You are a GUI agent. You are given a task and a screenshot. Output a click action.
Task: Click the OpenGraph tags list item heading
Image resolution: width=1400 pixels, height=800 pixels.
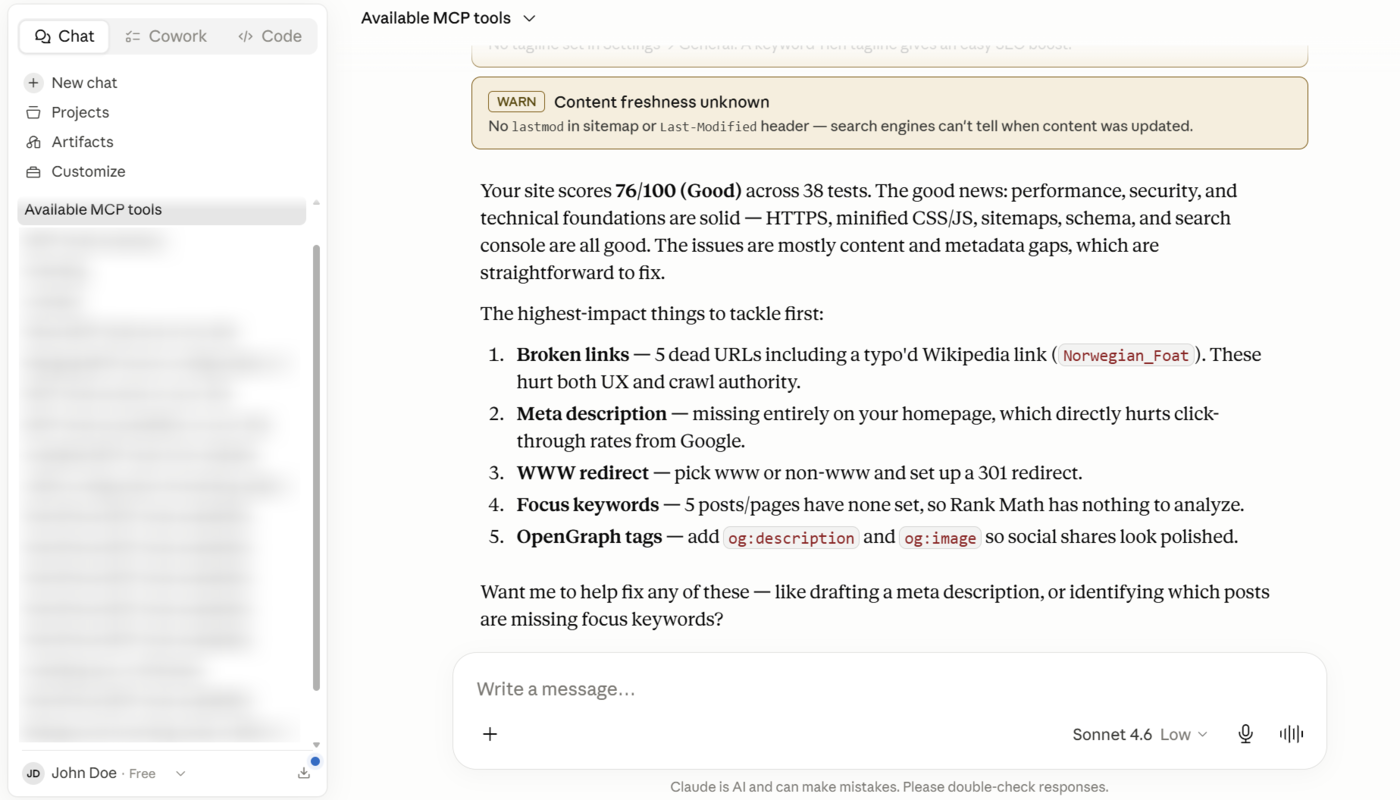pyautogui.click(x=589, y=537)
